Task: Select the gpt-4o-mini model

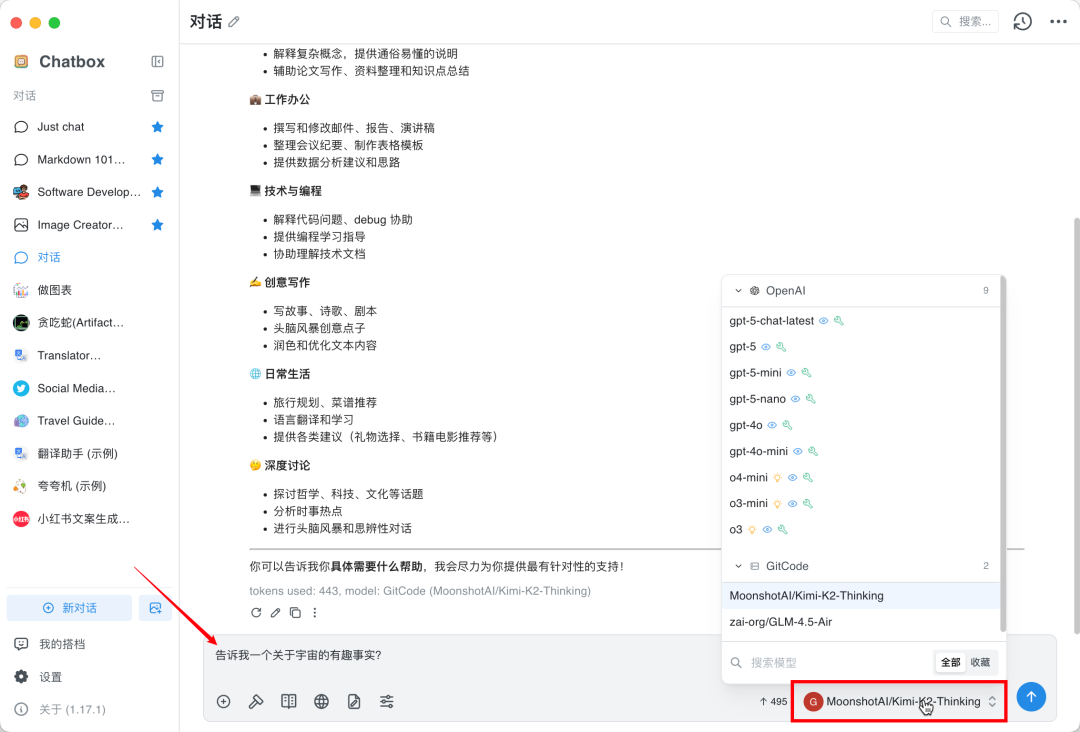Action: 861,451
